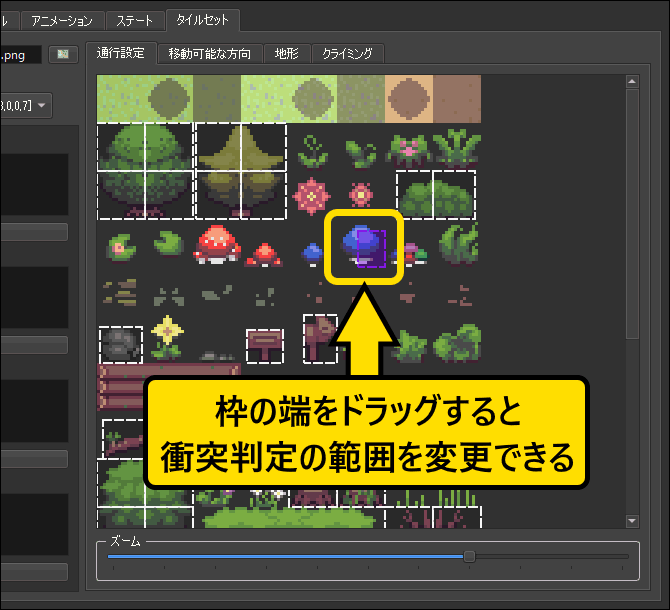Select the wooden signpost tile

pyautogui.click(x=264, y=345)
